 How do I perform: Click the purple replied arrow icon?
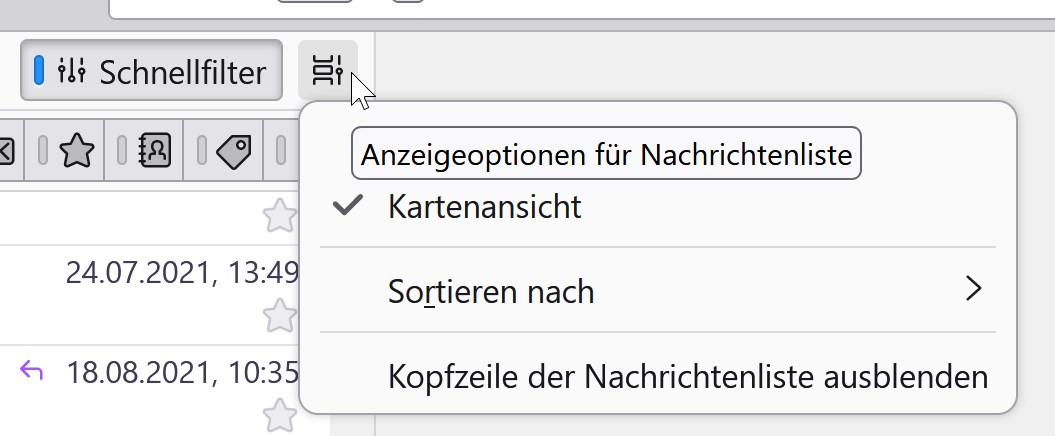pyautogui.click(x=32, y=372)
